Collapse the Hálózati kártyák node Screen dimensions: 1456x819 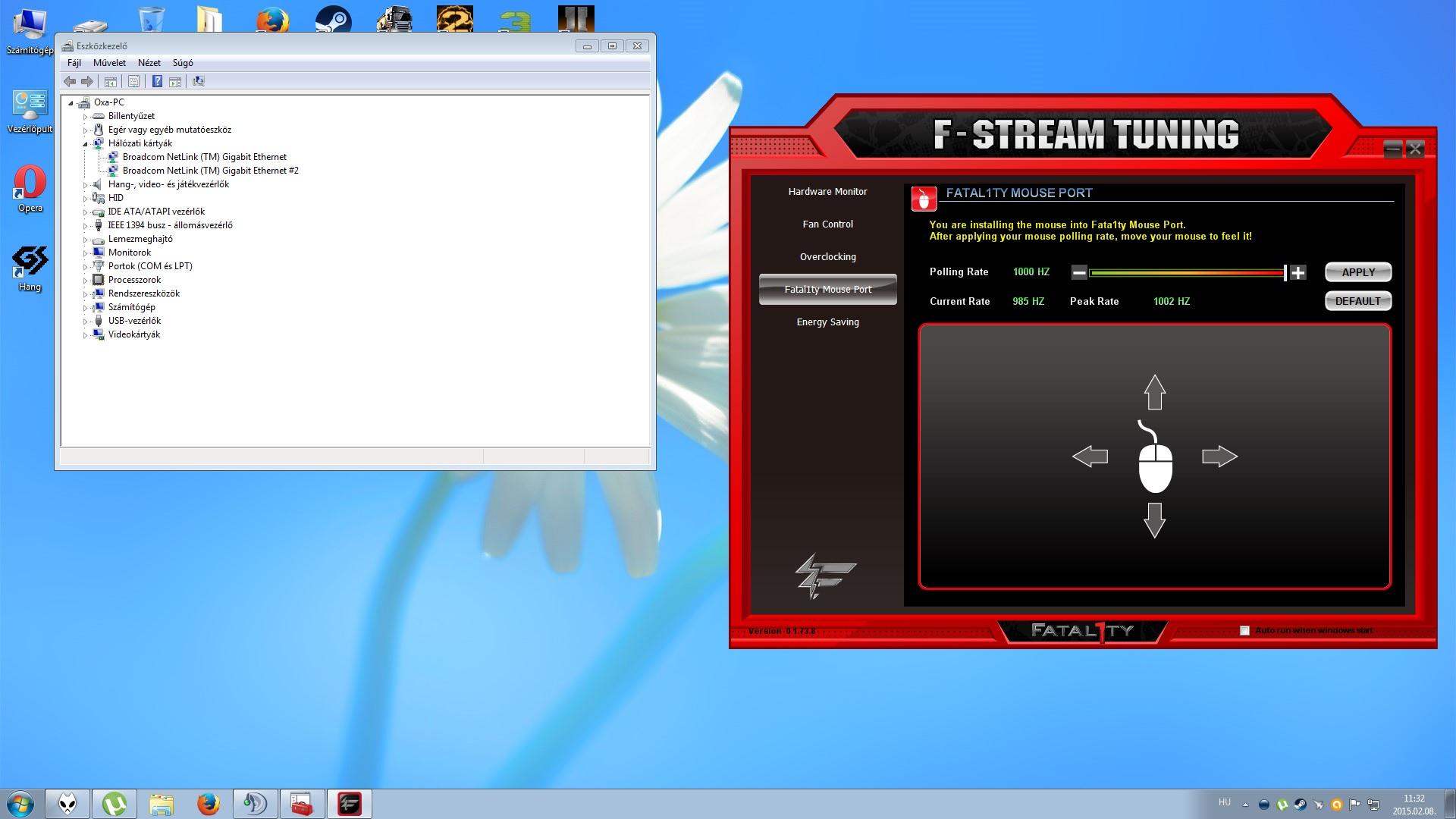(x=85, y=144)
